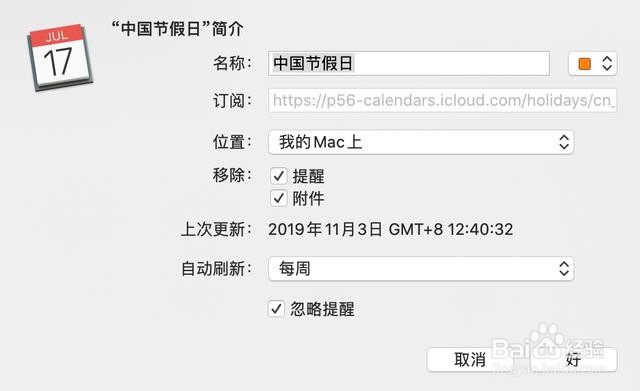Click the 提醒 checkbox label text
Viewport: 640px width, 391px height.
(x=308, y=176)
